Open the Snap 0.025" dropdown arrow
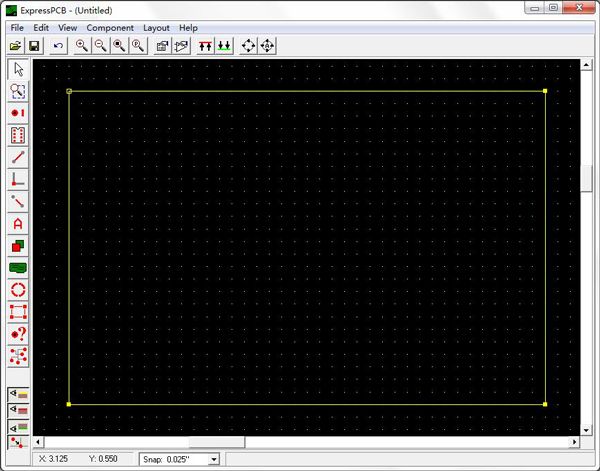600x471 pixels. [x=214, y=459]
